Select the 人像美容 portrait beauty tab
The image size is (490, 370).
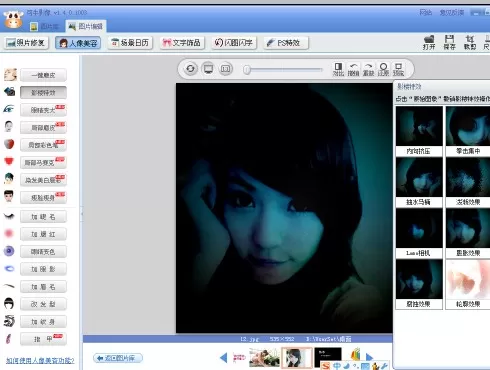(78, 43)
